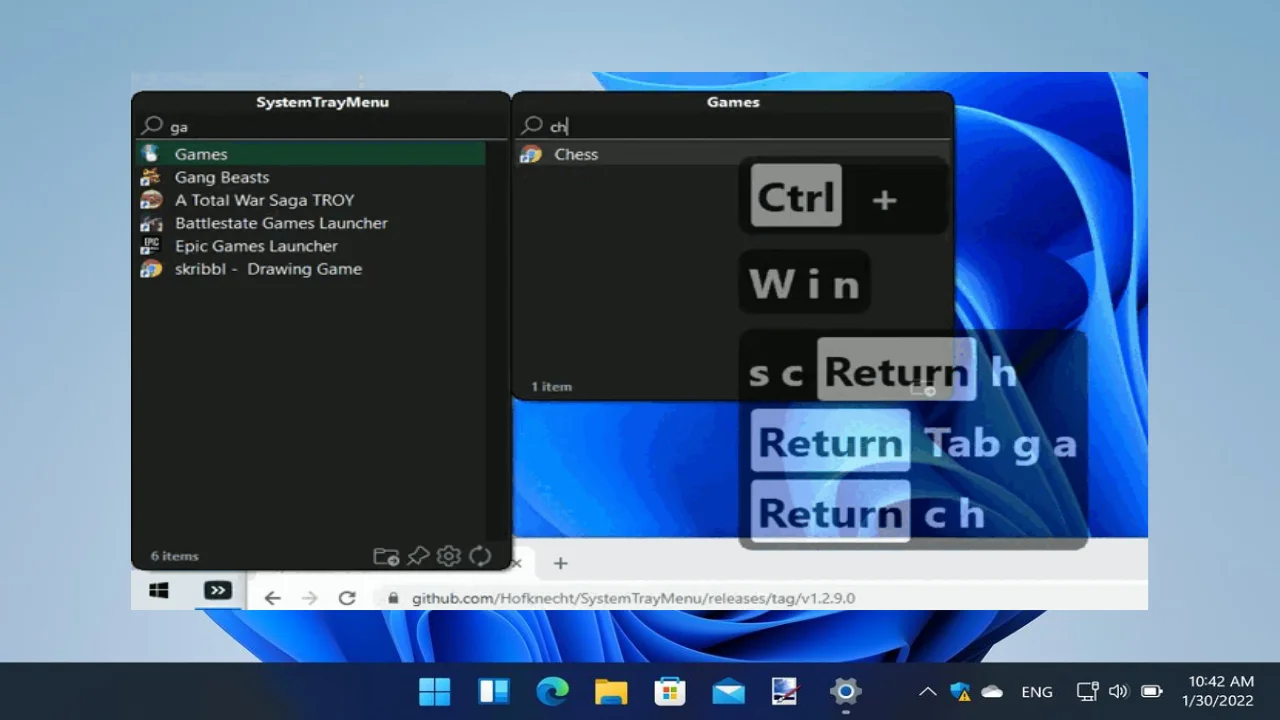The width and height of the screenshot is (1280, 720).
Task: Pin the SystemTrayMenu window open
Action: [418, 556]
